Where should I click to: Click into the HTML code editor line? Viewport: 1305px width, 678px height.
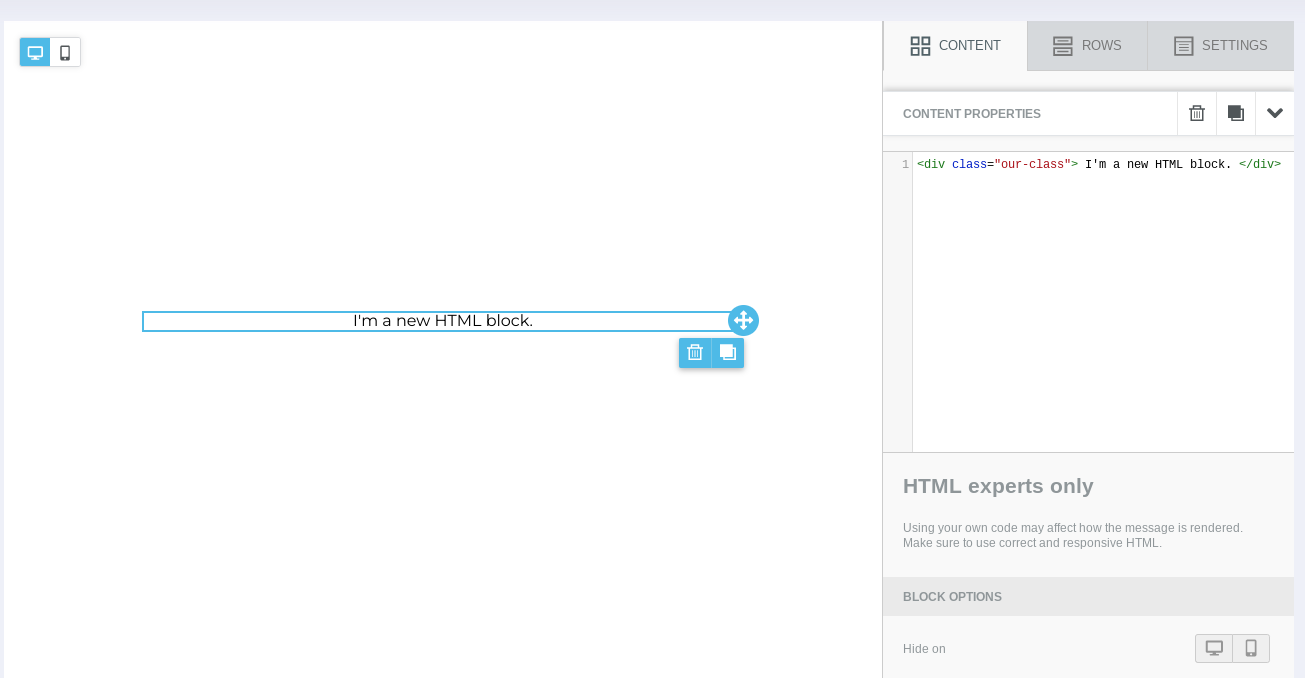[x=1098, y=164]
